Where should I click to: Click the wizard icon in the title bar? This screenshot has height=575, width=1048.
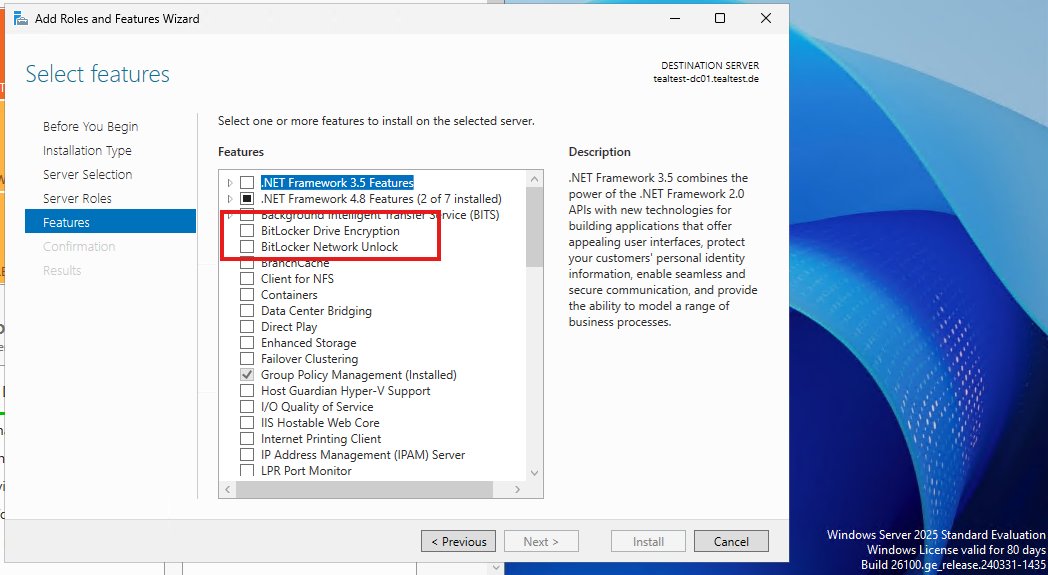pos(21,19)
